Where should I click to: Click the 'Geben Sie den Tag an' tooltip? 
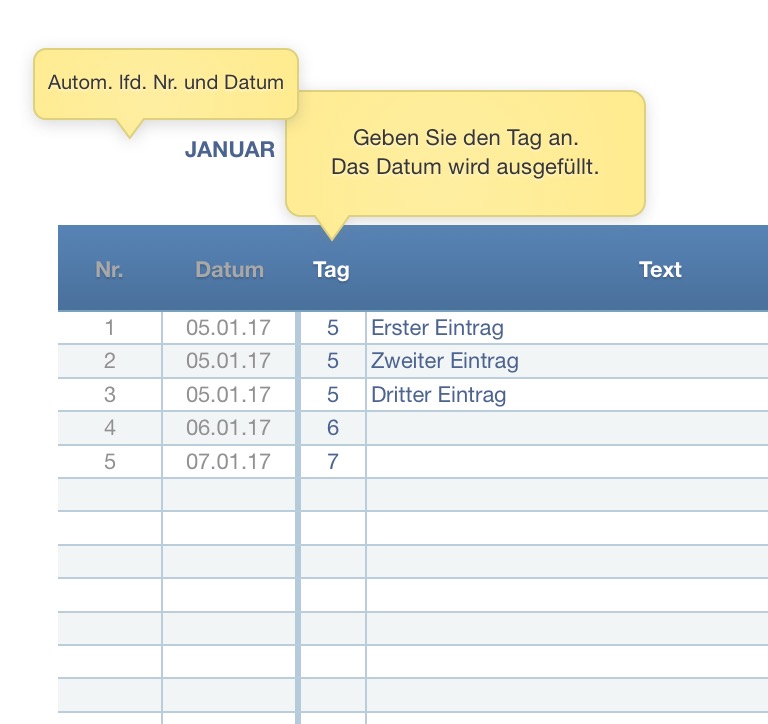point(465,153)
